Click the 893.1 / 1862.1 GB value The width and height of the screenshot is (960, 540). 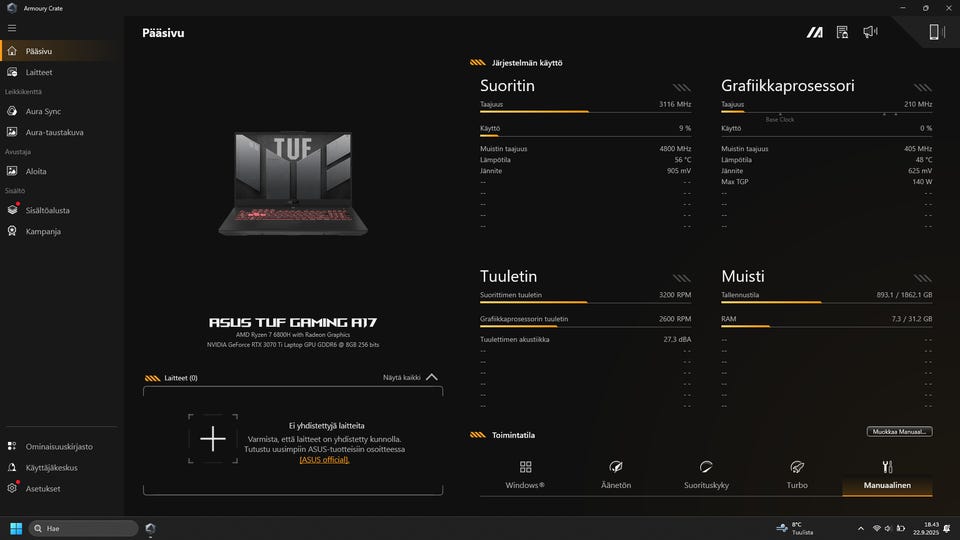point(904,294)
